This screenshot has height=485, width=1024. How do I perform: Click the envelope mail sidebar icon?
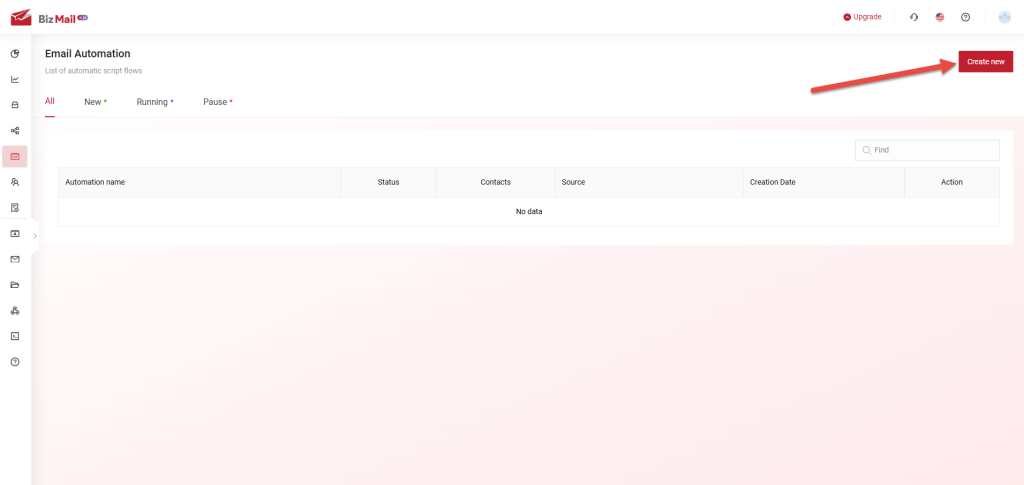[x=15, y=259]
